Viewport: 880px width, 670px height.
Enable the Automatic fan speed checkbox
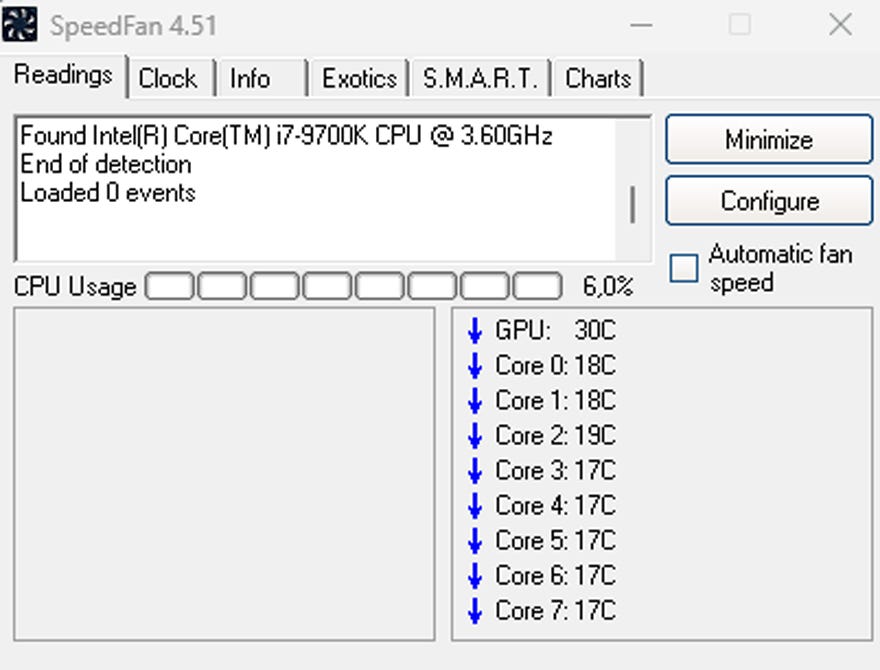(x=684, y=268)
